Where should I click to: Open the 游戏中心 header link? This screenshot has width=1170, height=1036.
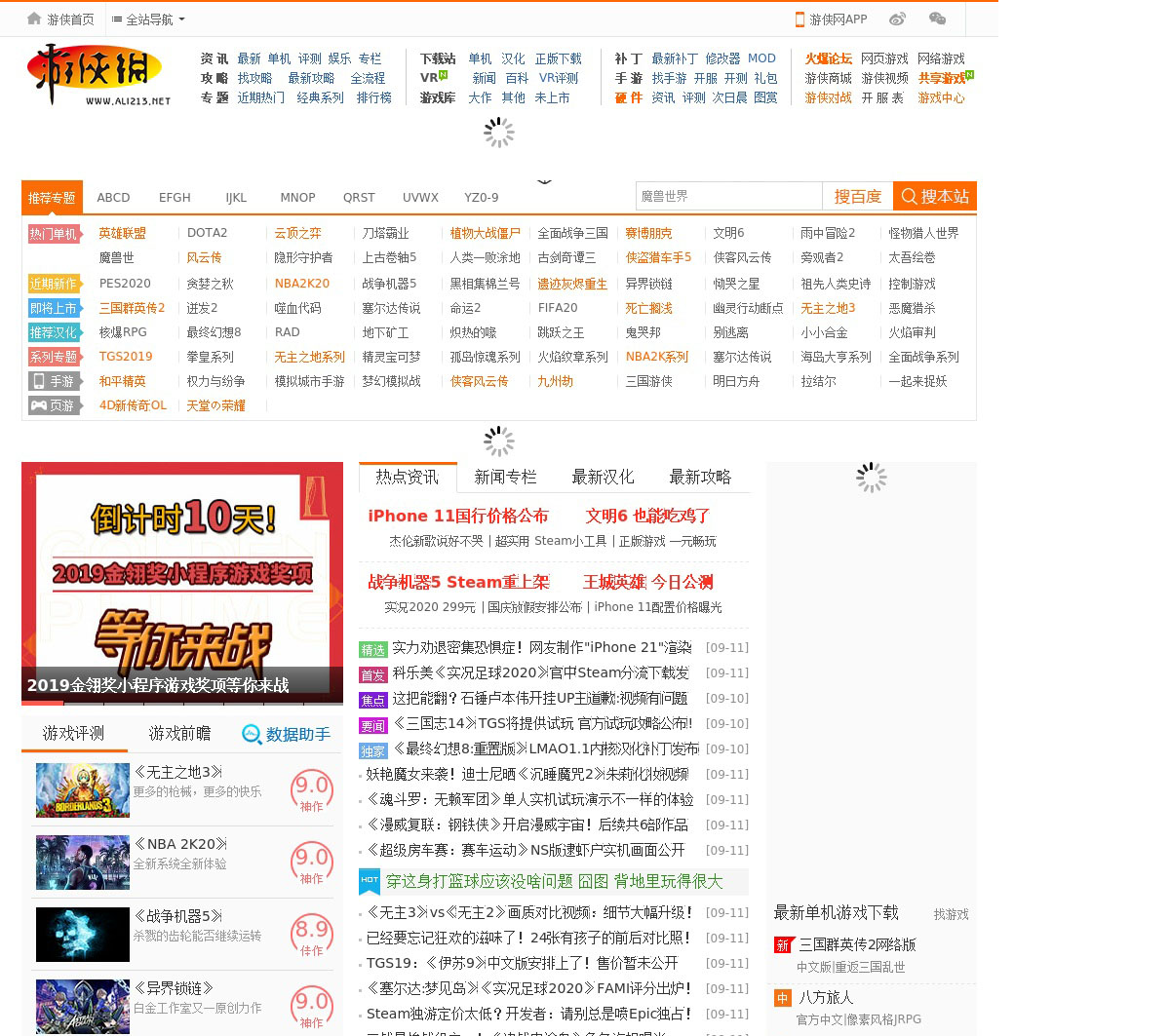point(942,97)
